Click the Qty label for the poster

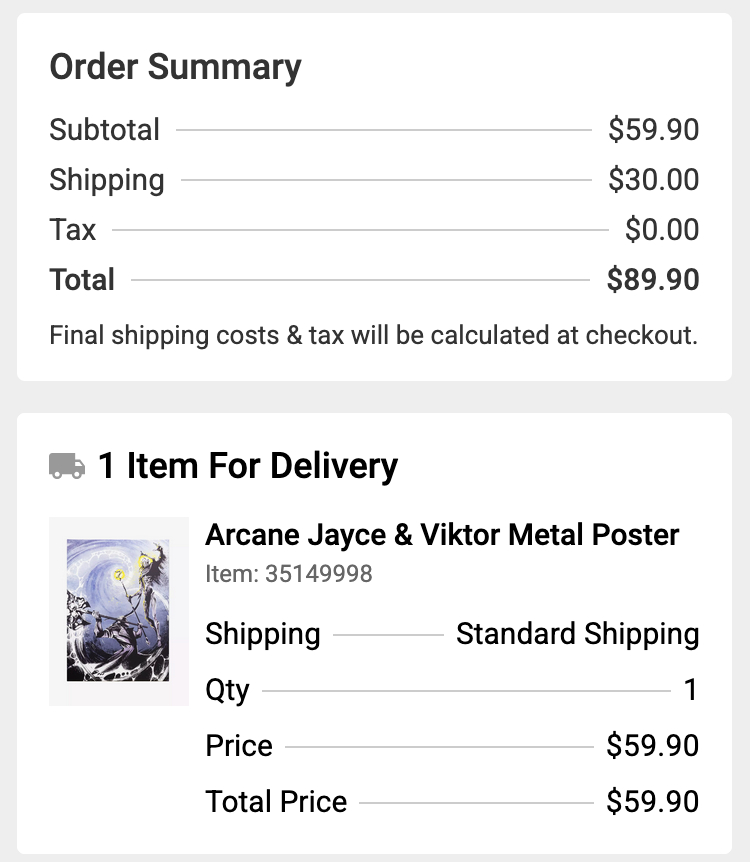[227, 690]
